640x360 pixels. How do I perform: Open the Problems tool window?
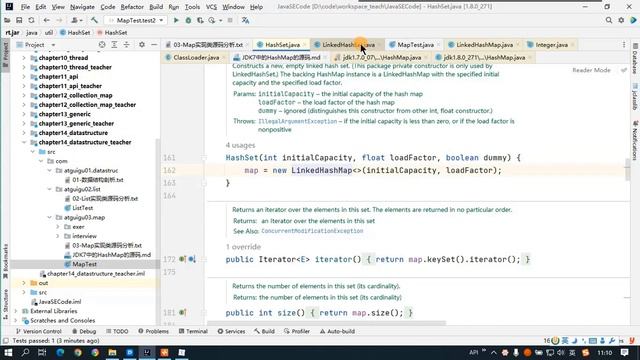(x=153, y=331)
